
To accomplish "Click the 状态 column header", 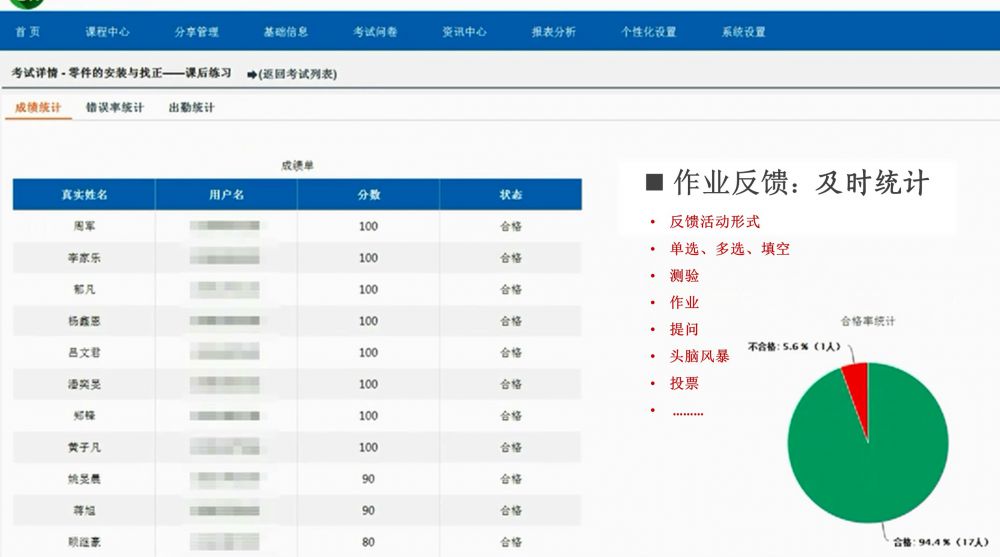I will [510, 195].
